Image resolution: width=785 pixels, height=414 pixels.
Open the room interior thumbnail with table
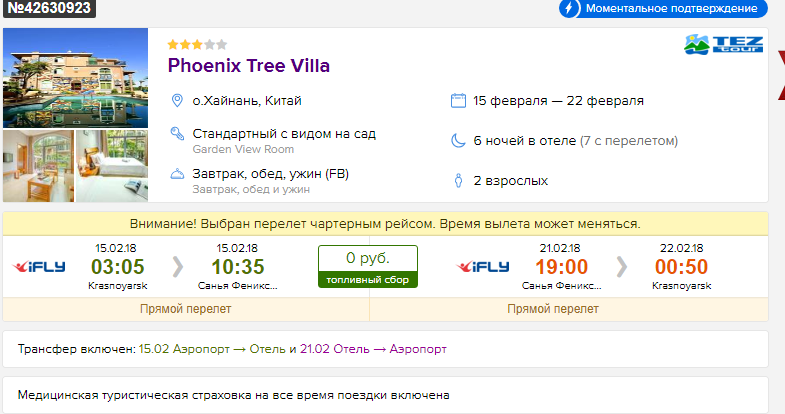[39, 166]
